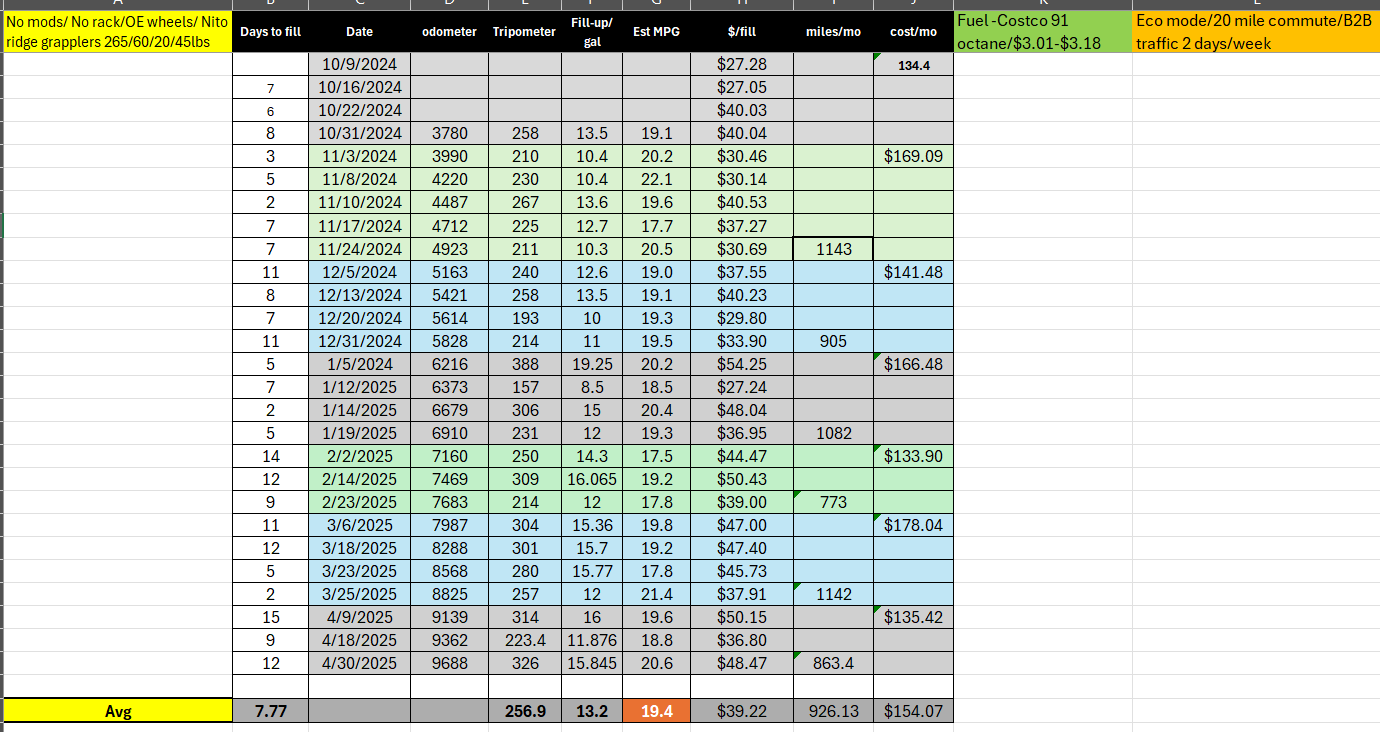
Task: Select the orange 'Eco mode/20 mile commute' cell
Action: click(x=1256, y=32)
